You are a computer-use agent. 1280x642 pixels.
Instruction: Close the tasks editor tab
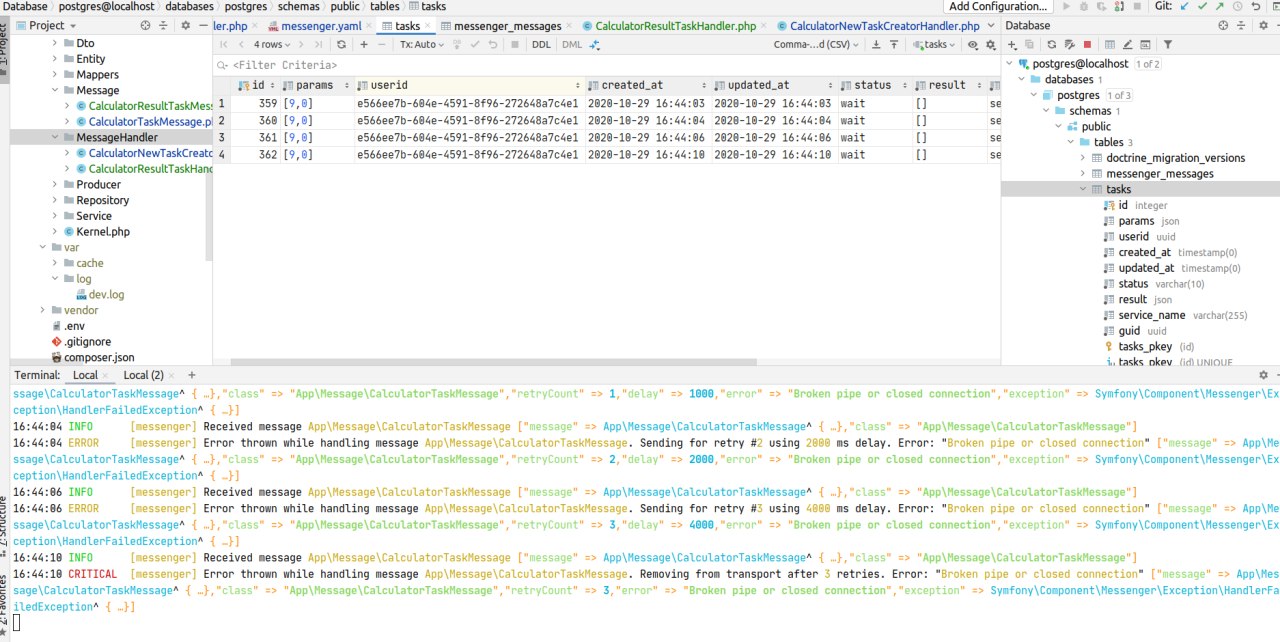(427, 26)
